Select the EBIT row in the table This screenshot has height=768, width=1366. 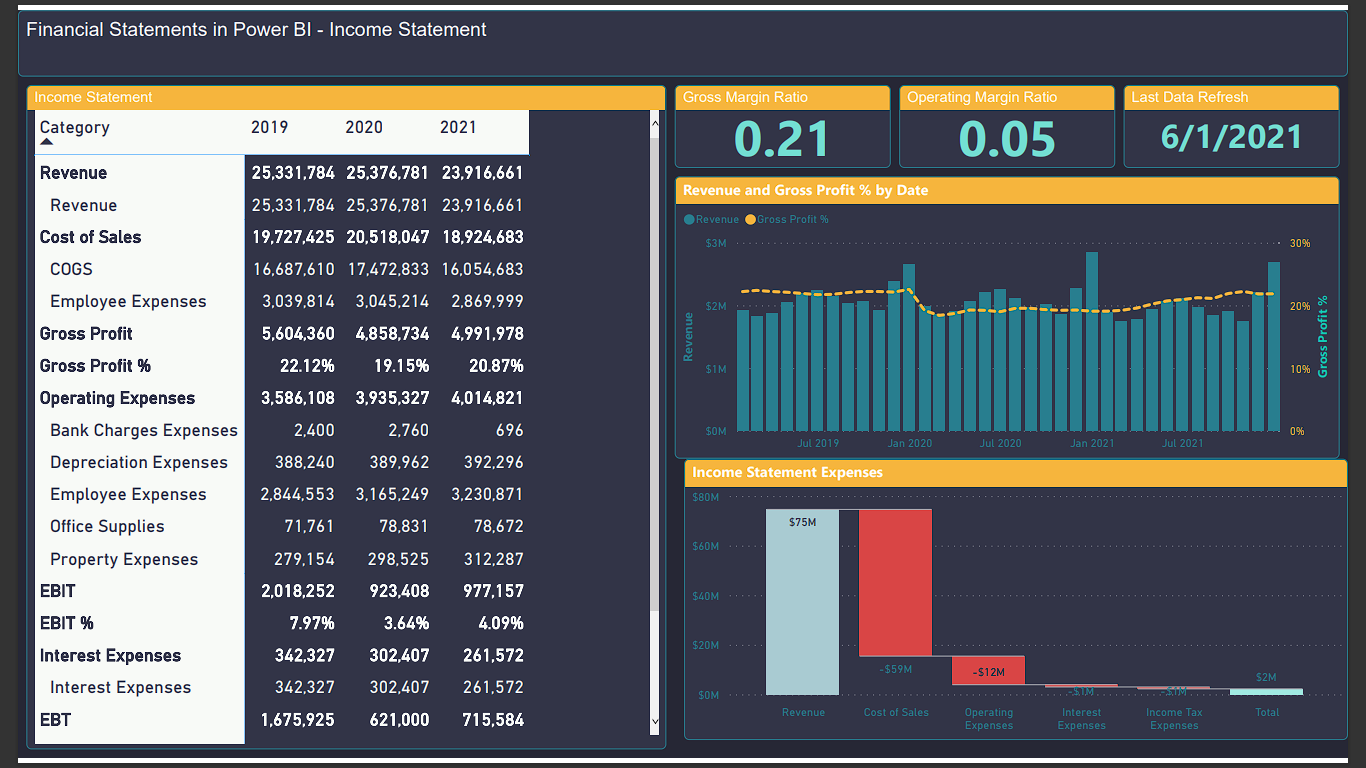tap(55, 591)
